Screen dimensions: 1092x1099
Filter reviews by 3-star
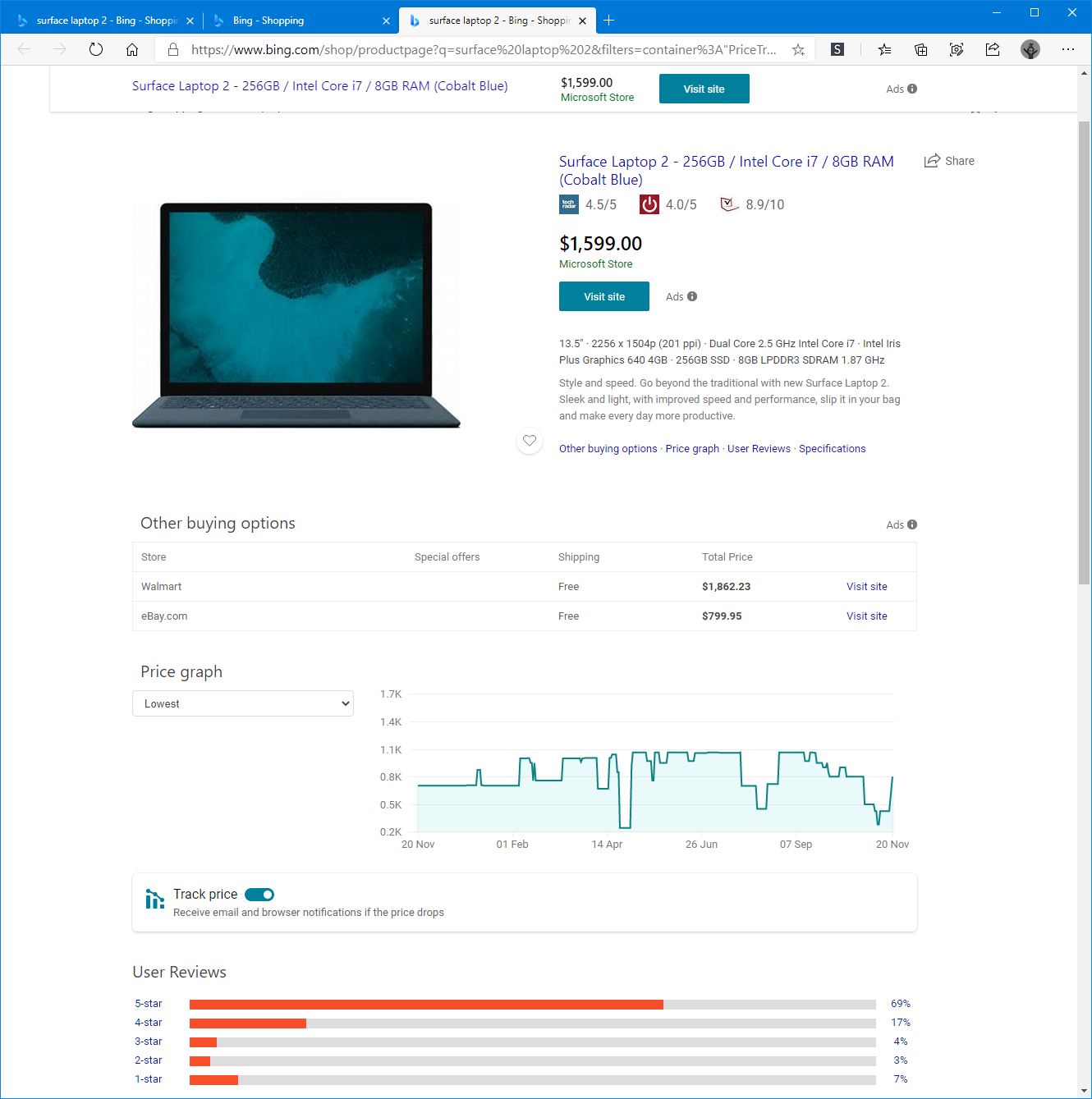click(x=149, y=1042)
